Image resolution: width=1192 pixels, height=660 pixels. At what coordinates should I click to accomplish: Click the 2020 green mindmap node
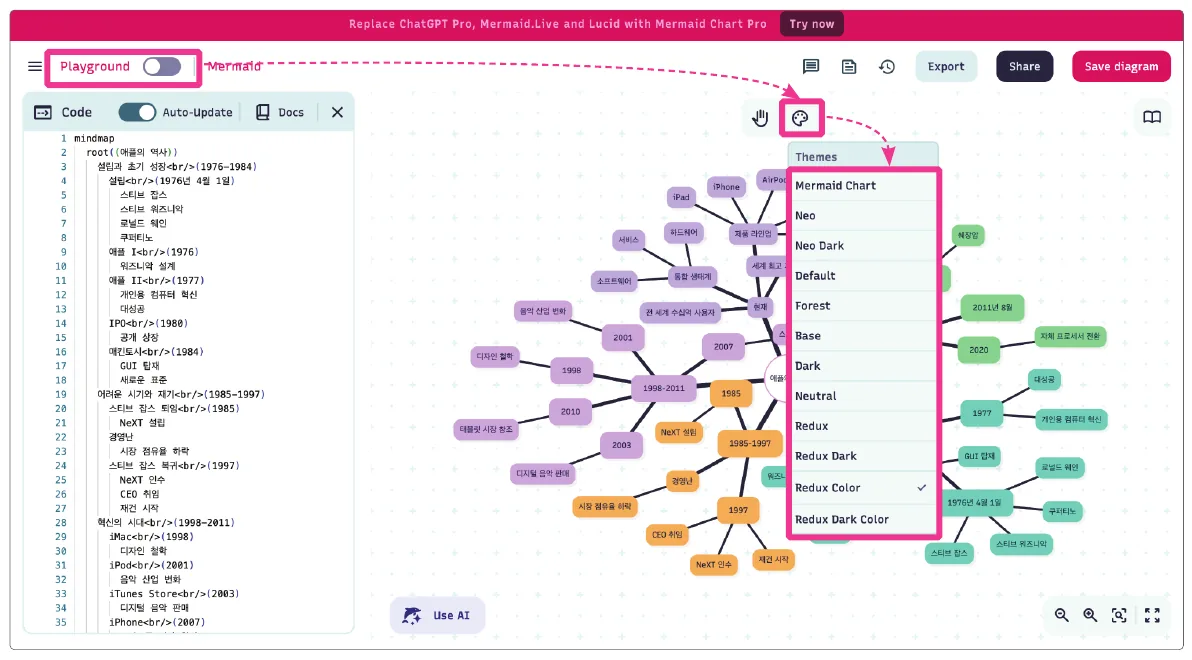978,350
